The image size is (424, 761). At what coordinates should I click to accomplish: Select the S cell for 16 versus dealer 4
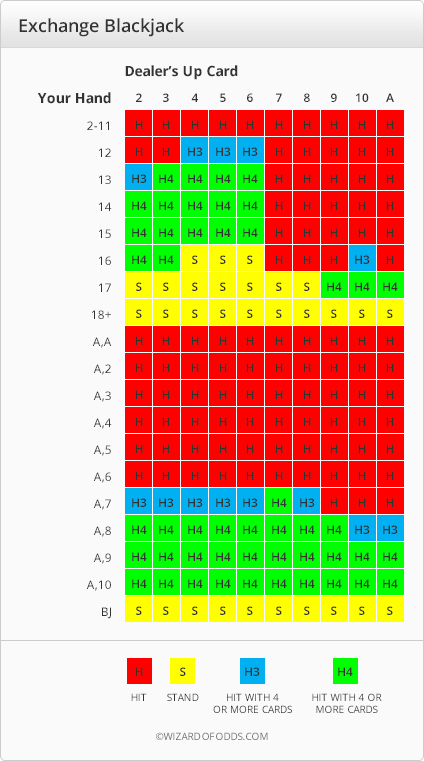195,258
